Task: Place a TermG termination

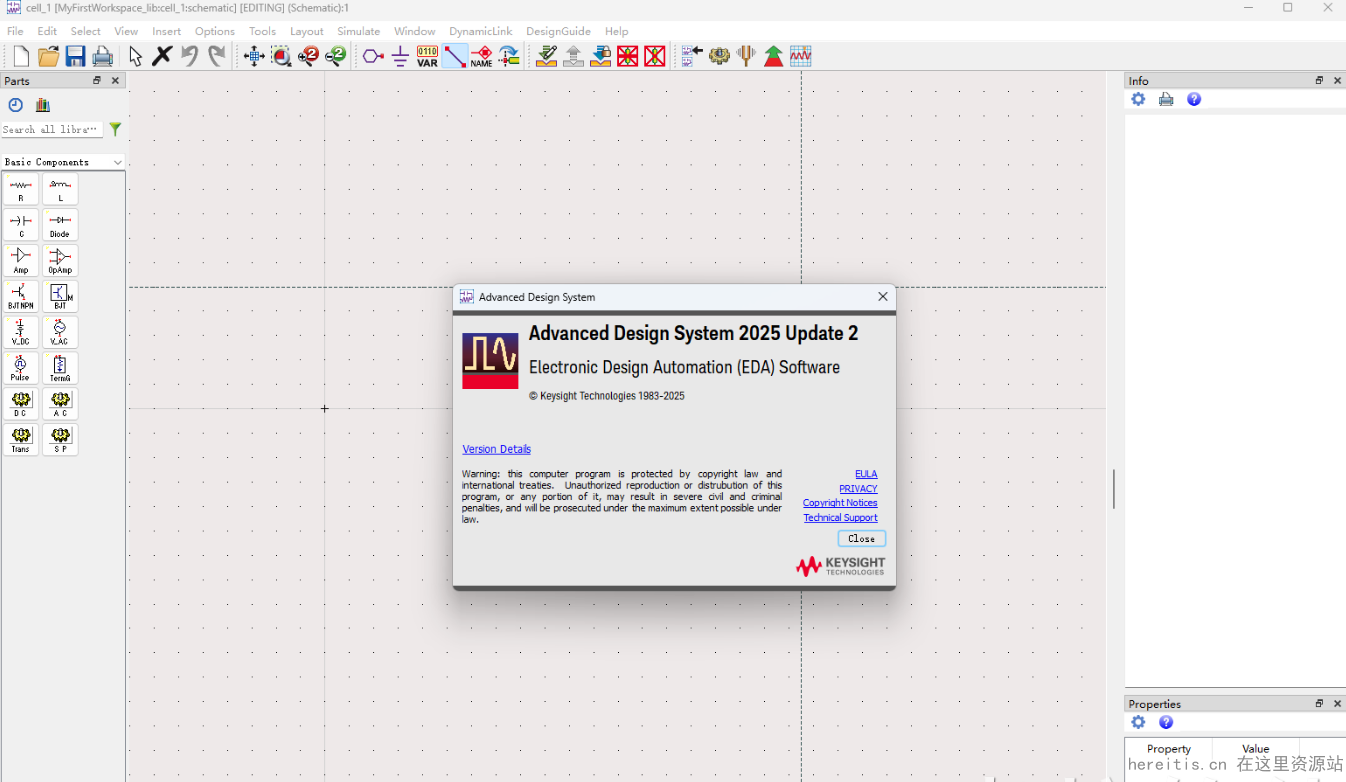Action: (x=60, y=368)
